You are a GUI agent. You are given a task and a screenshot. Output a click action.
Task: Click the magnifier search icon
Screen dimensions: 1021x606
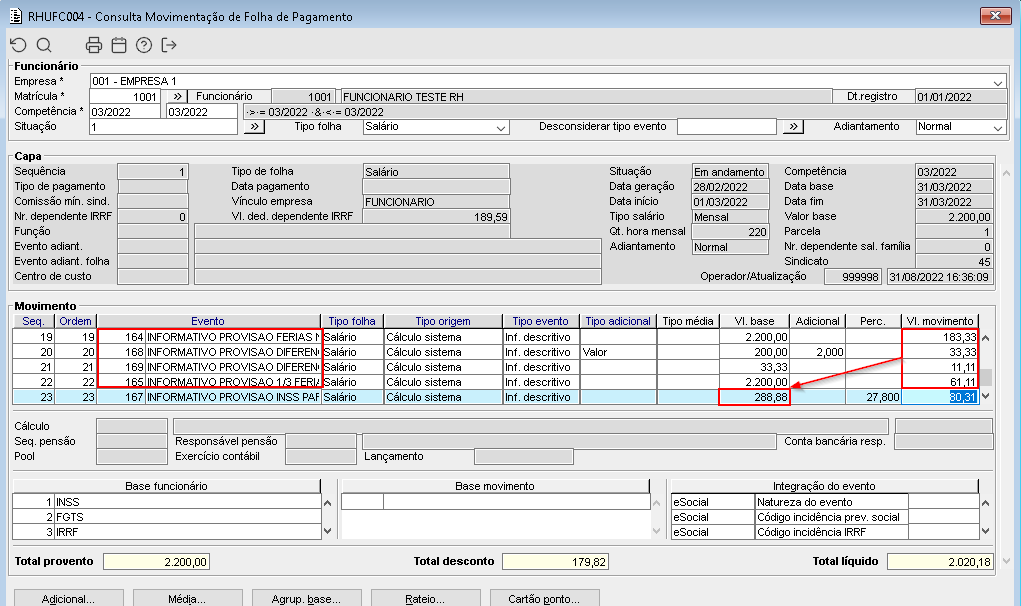coord(44,45)
